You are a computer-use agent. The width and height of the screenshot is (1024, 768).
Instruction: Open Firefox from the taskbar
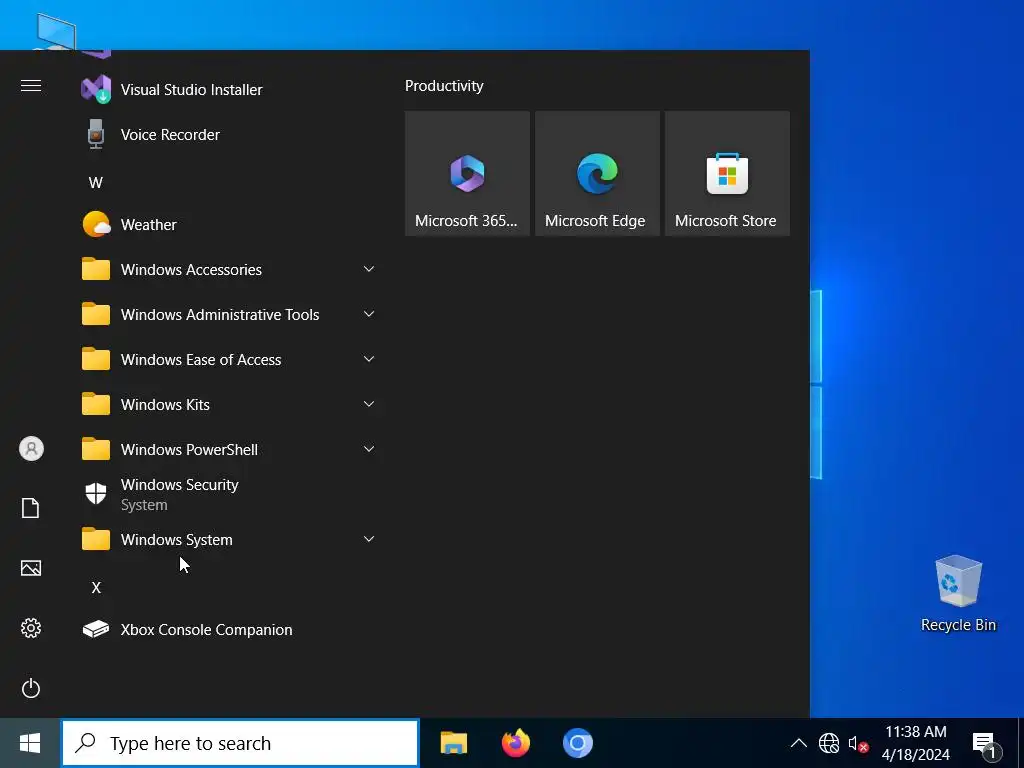pyautogui.click(x=515, y=743)
